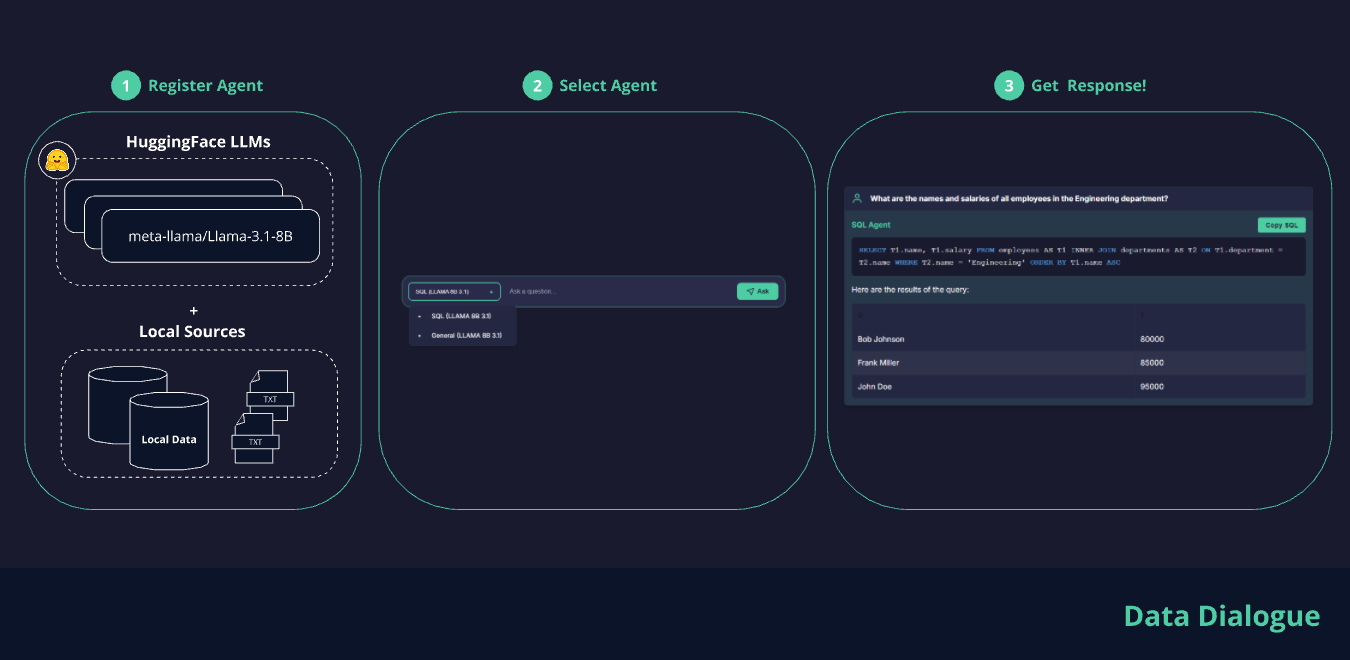Click the generated SQL query code block
The width and height of the screenshot is (1350, 660).
point(1078,256)
